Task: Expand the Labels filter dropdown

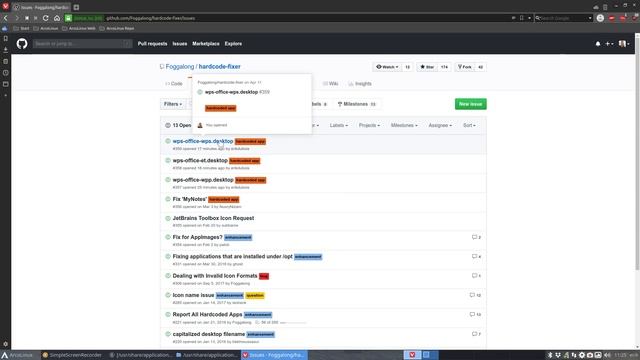Action: [x=339, y=125]
